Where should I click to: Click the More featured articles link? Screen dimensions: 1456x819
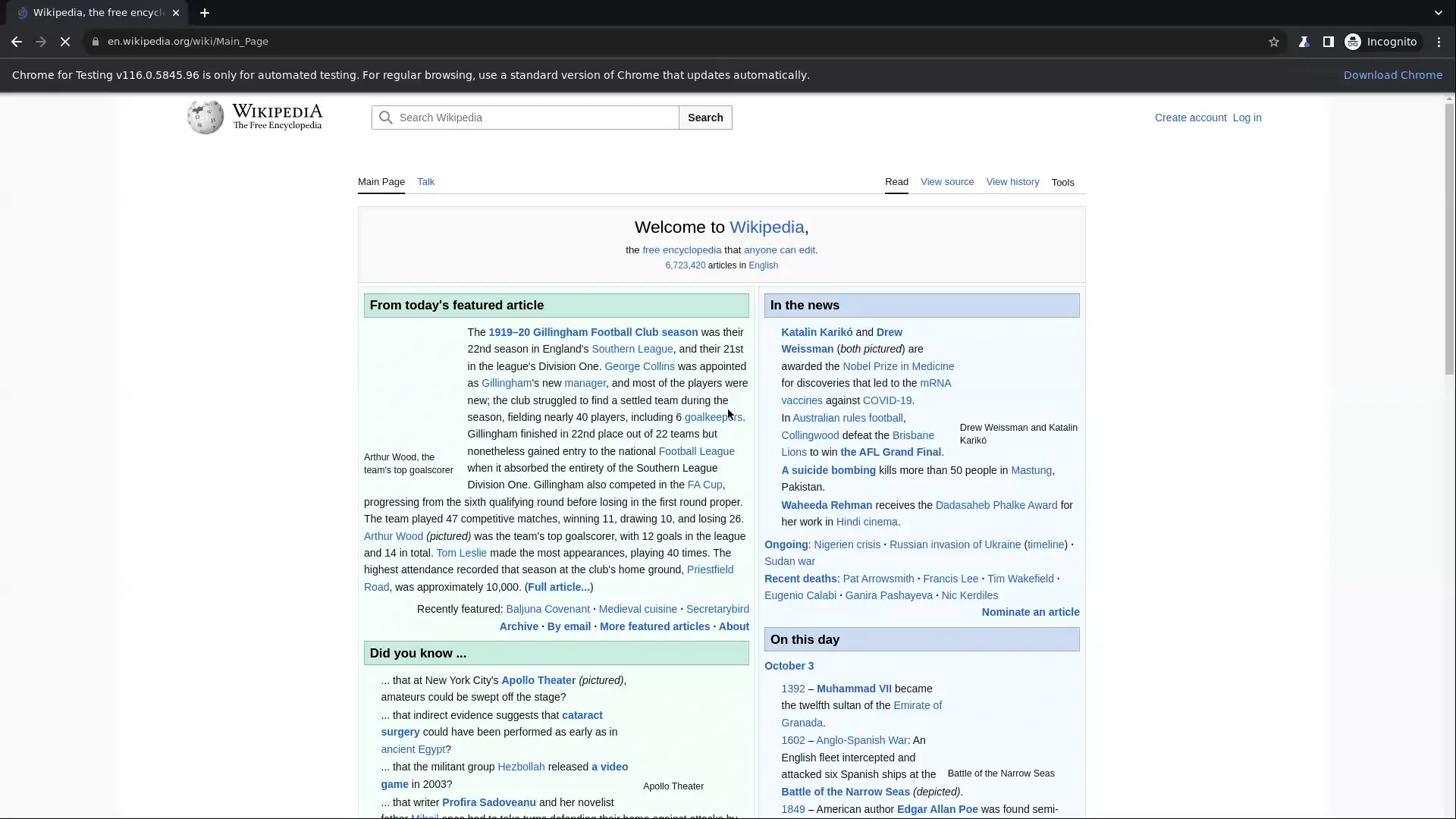click(654, 626)
